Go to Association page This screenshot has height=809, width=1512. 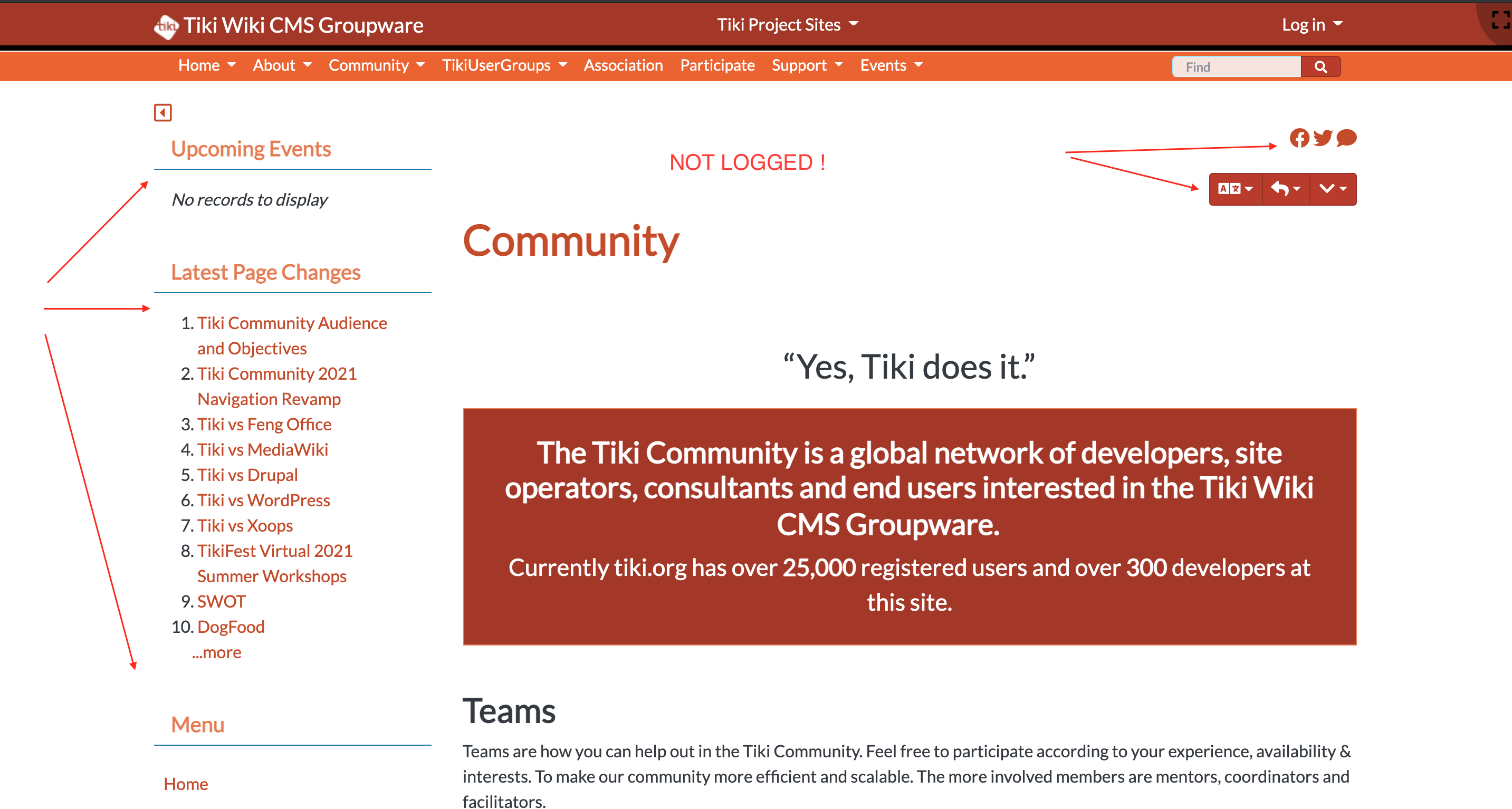[624, 65]
